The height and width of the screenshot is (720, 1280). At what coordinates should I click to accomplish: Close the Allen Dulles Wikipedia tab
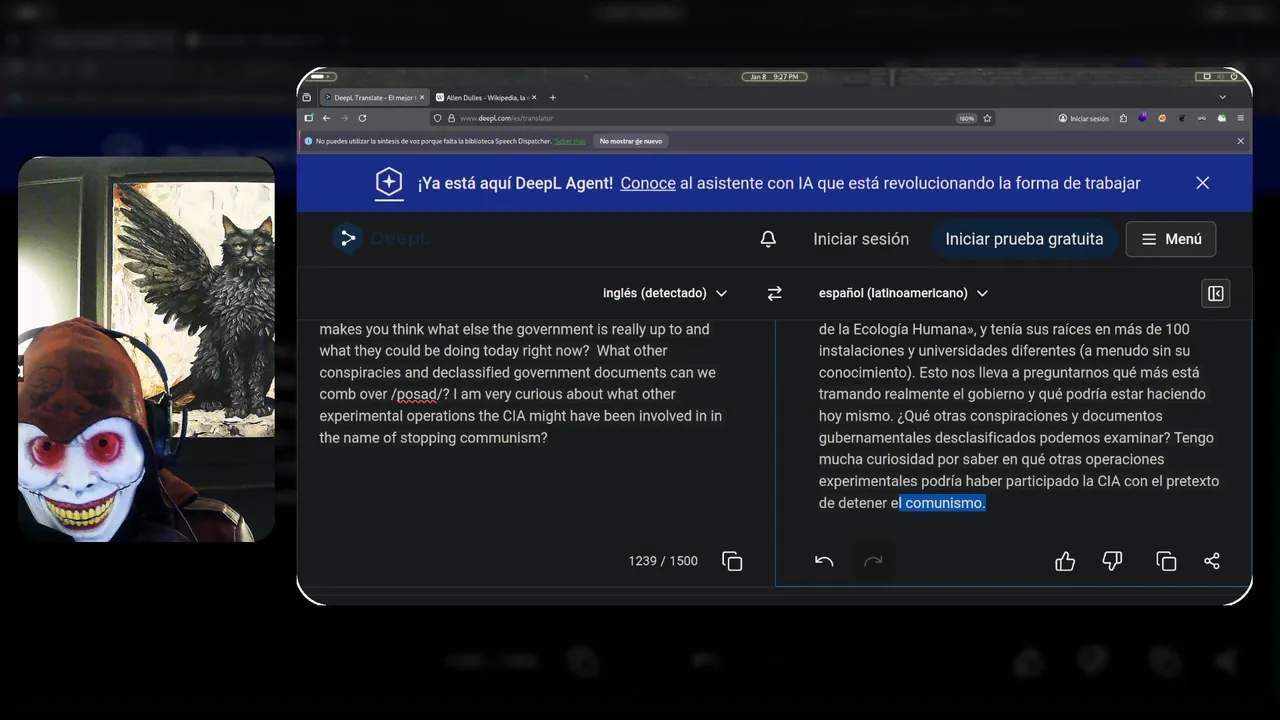pyautogui.click(x=534, y=97)
